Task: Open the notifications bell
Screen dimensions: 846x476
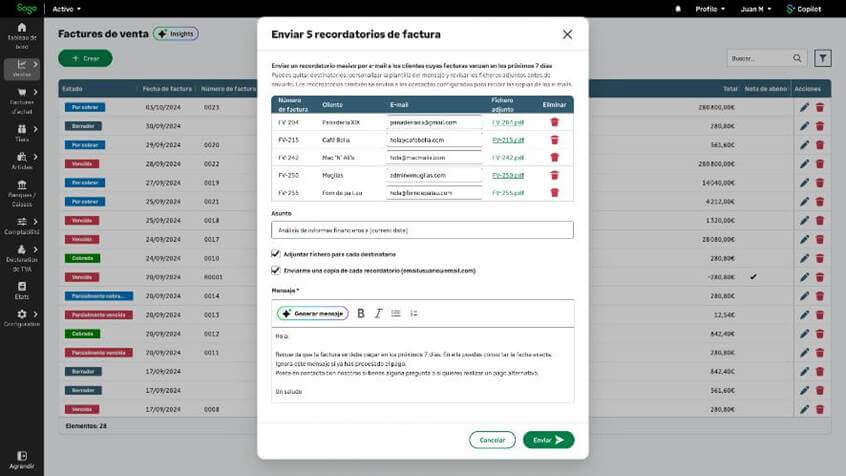Action: coord(679,8)
